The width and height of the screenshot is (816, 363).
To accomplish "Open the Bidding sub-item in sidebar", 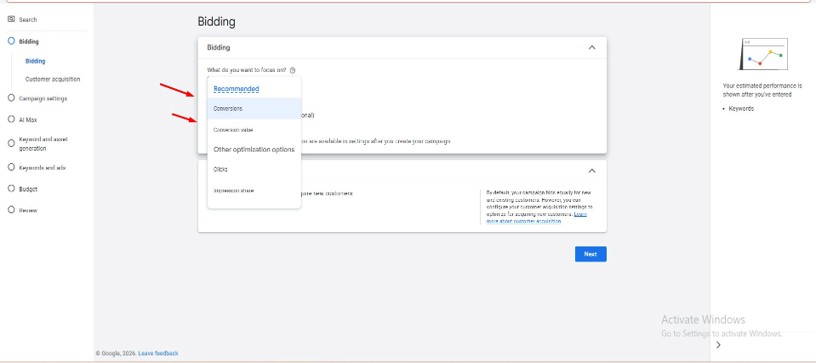I will (35, 61).
